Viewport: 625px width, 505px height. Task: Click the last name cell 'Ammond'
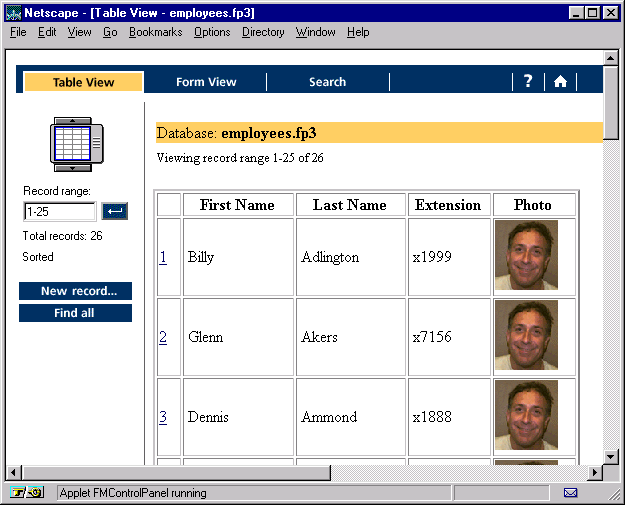point(351,417)
